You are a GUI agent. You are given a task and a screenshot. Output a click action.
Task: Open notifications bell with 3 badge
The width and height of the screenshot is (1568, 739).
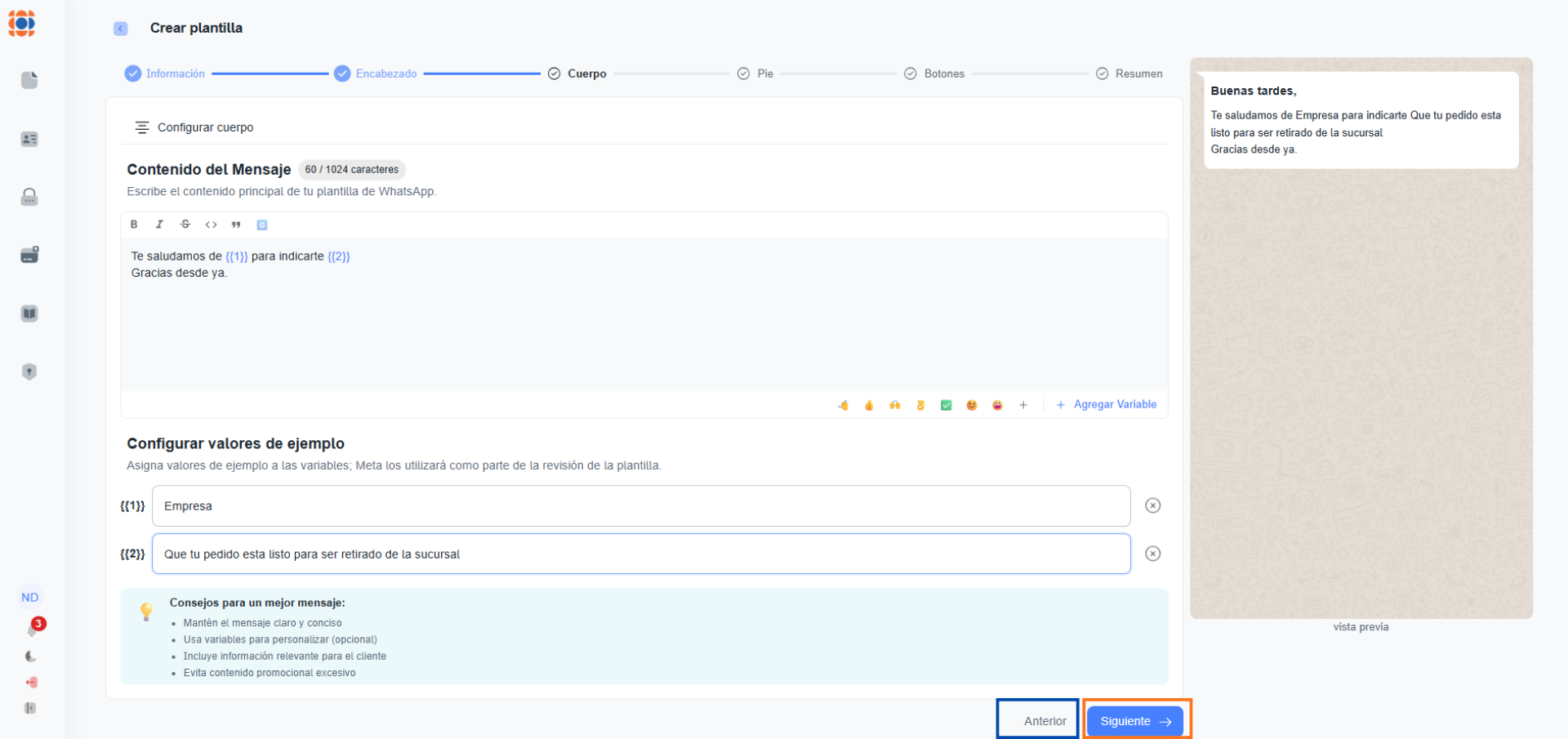coord(32,630)
